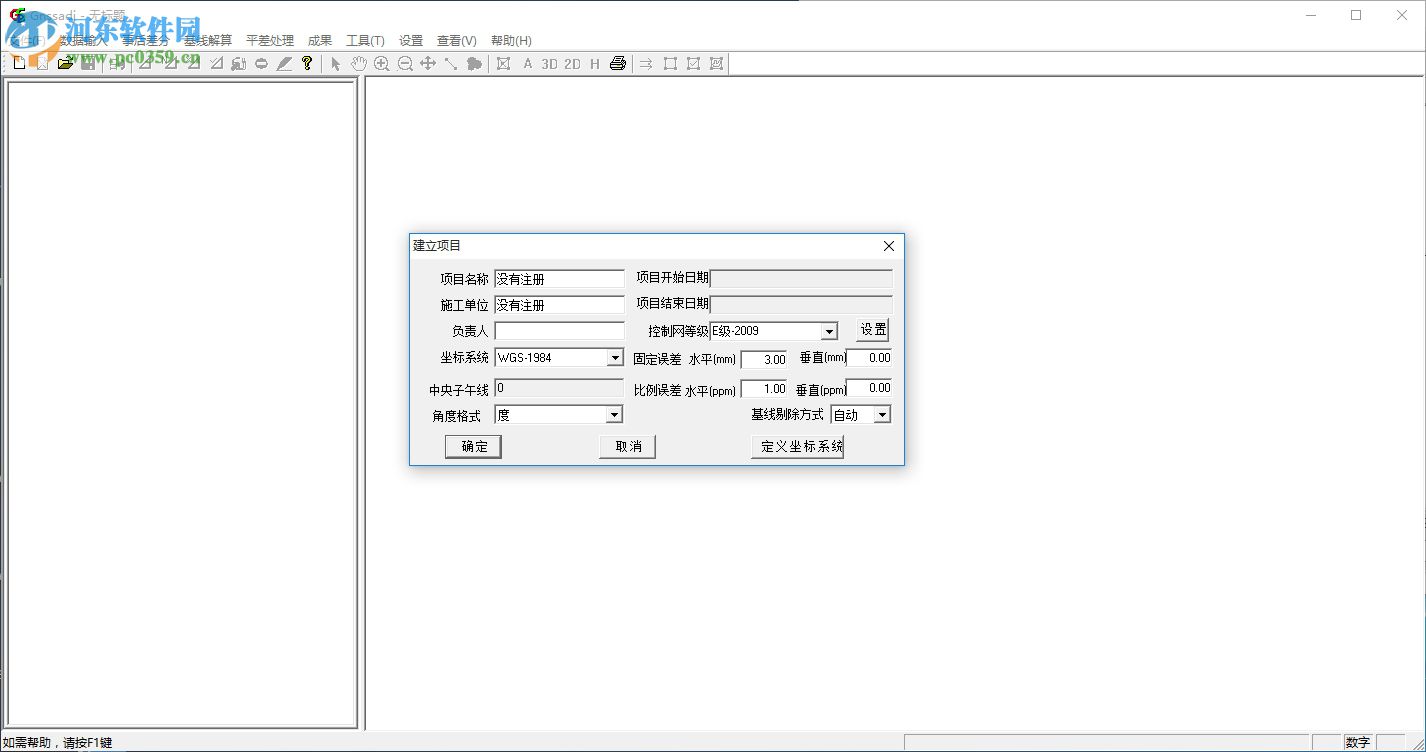Open the 基线剔除方式 dropdown

coord(882,415)
